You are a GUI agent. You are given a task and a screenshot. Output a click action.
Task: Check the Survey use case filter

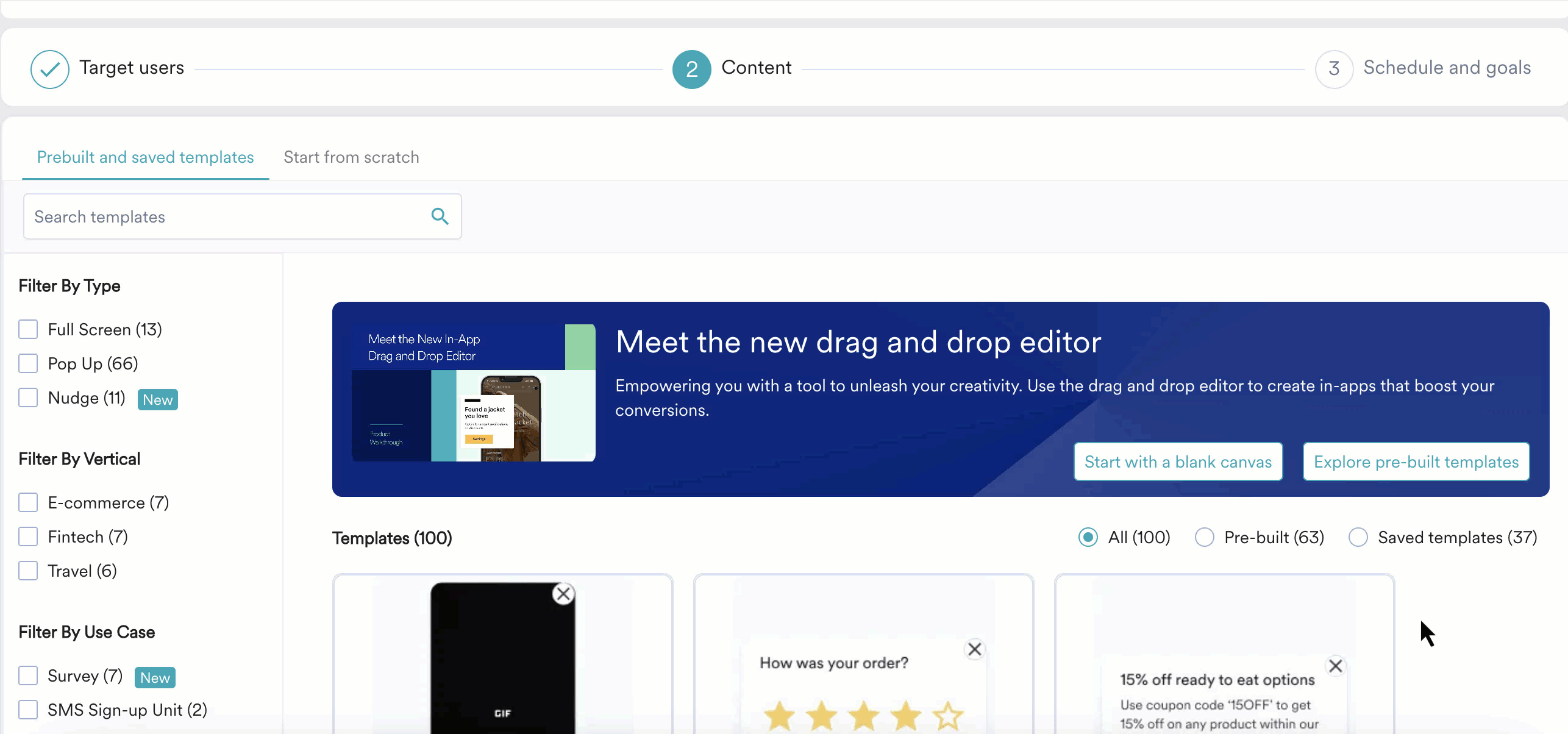point(28,675)
